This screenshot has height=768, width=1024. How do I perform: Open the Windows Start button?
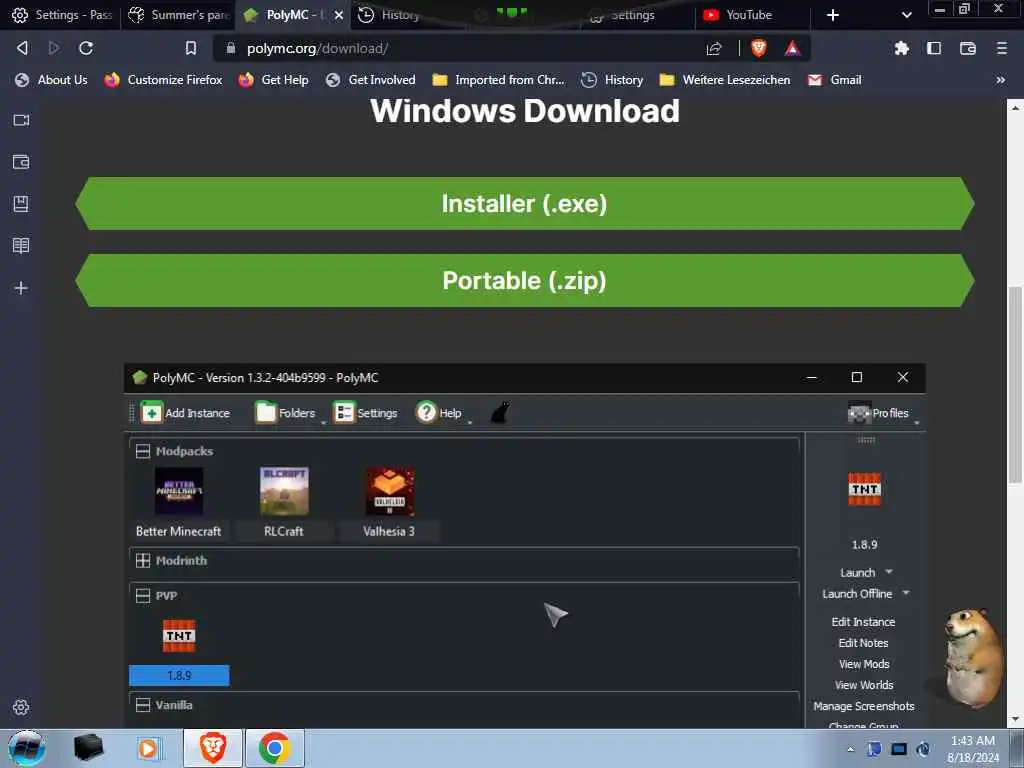click(26, 748)
